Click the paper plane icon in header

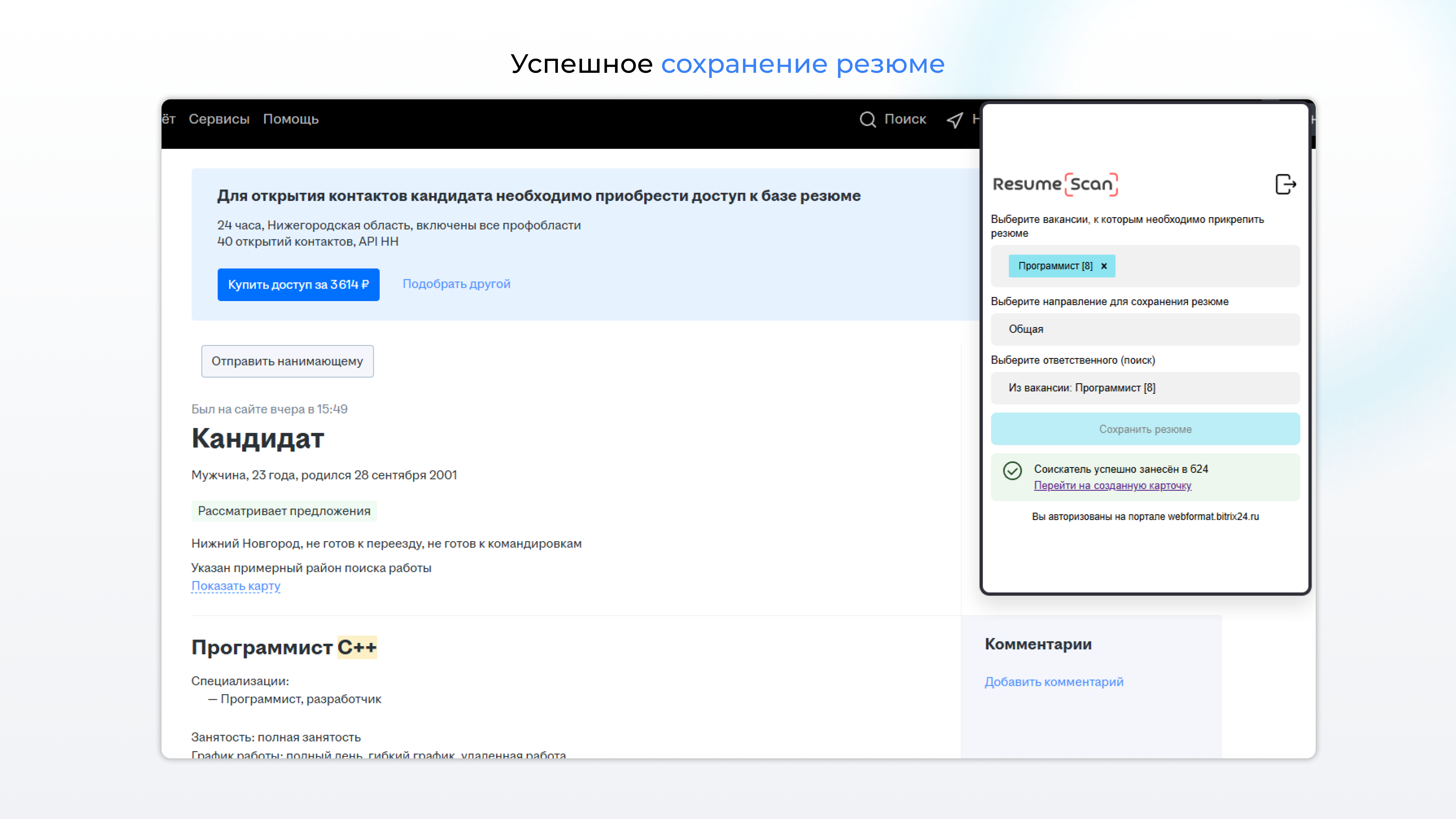(x=955, y=120)
